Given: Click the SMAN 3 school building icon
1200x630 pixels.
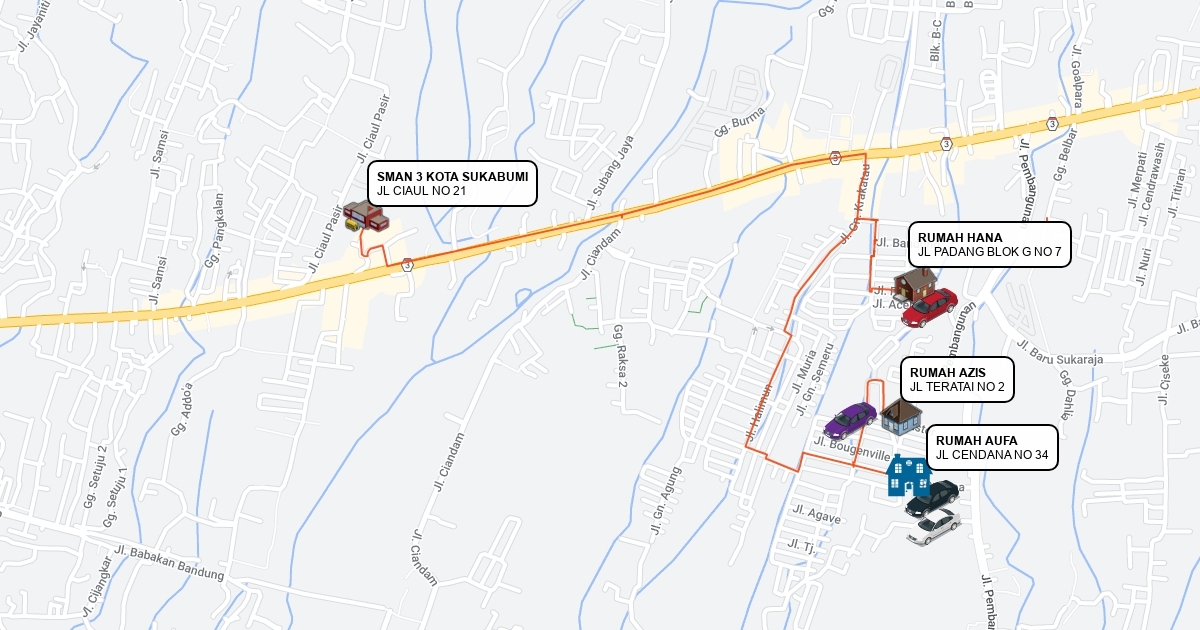Looking at the screenshot, I should [x=364, y=216].
